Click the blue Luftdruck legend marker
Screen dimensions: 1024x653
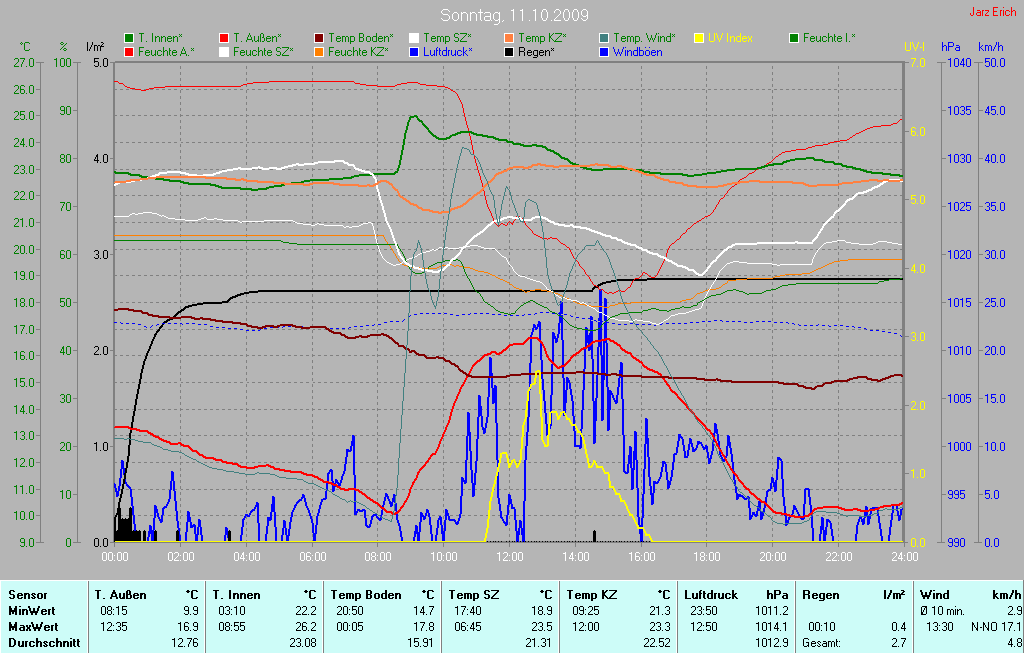[414, 51]
